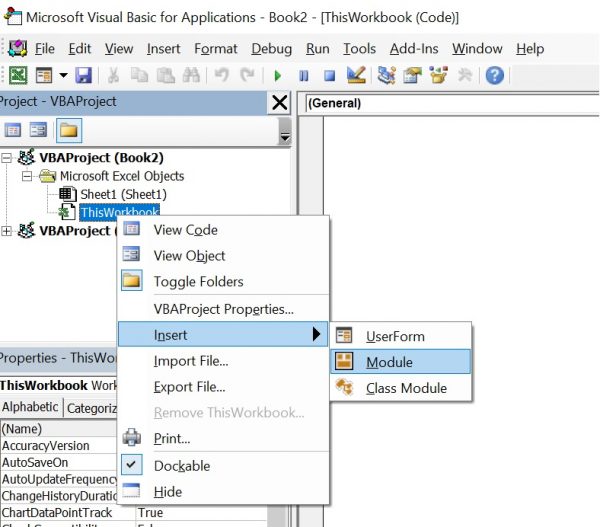
Task: Collapse the VBAProject (Book2) tree node
Action: (x=9, y=158)
